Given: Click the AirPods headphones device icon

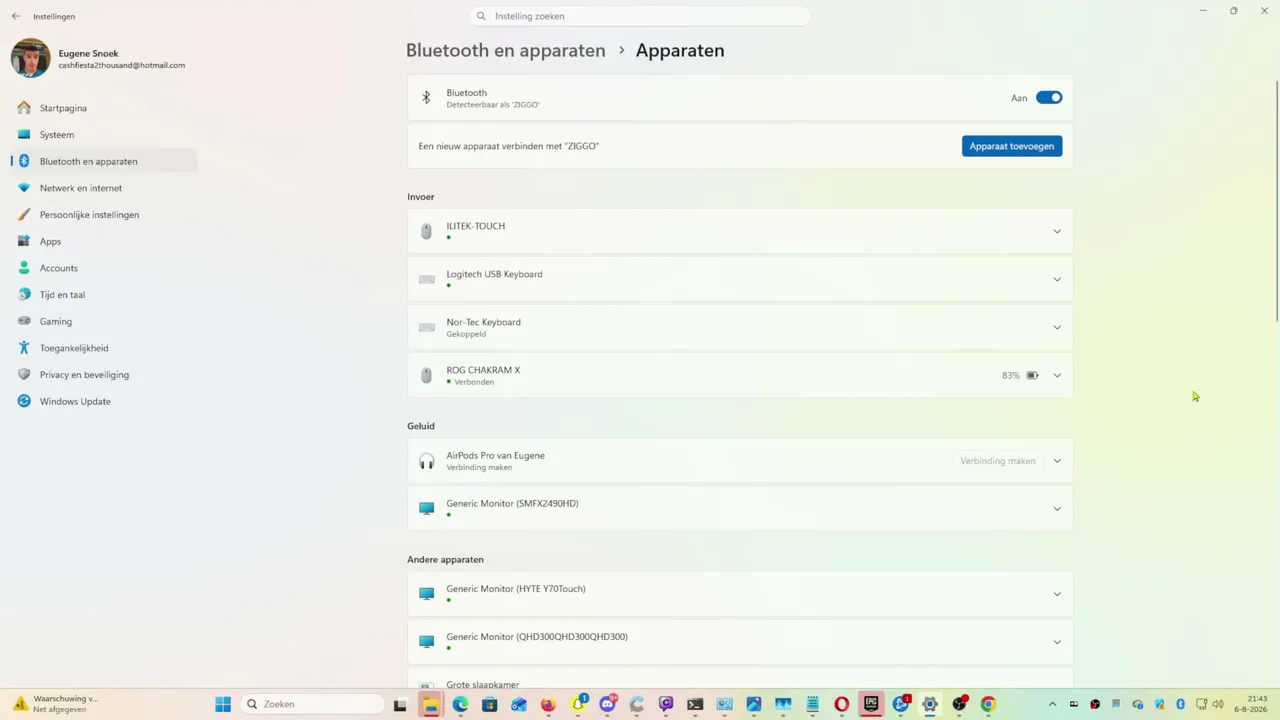Looking at the screenshot, I should tap(427, 461).
